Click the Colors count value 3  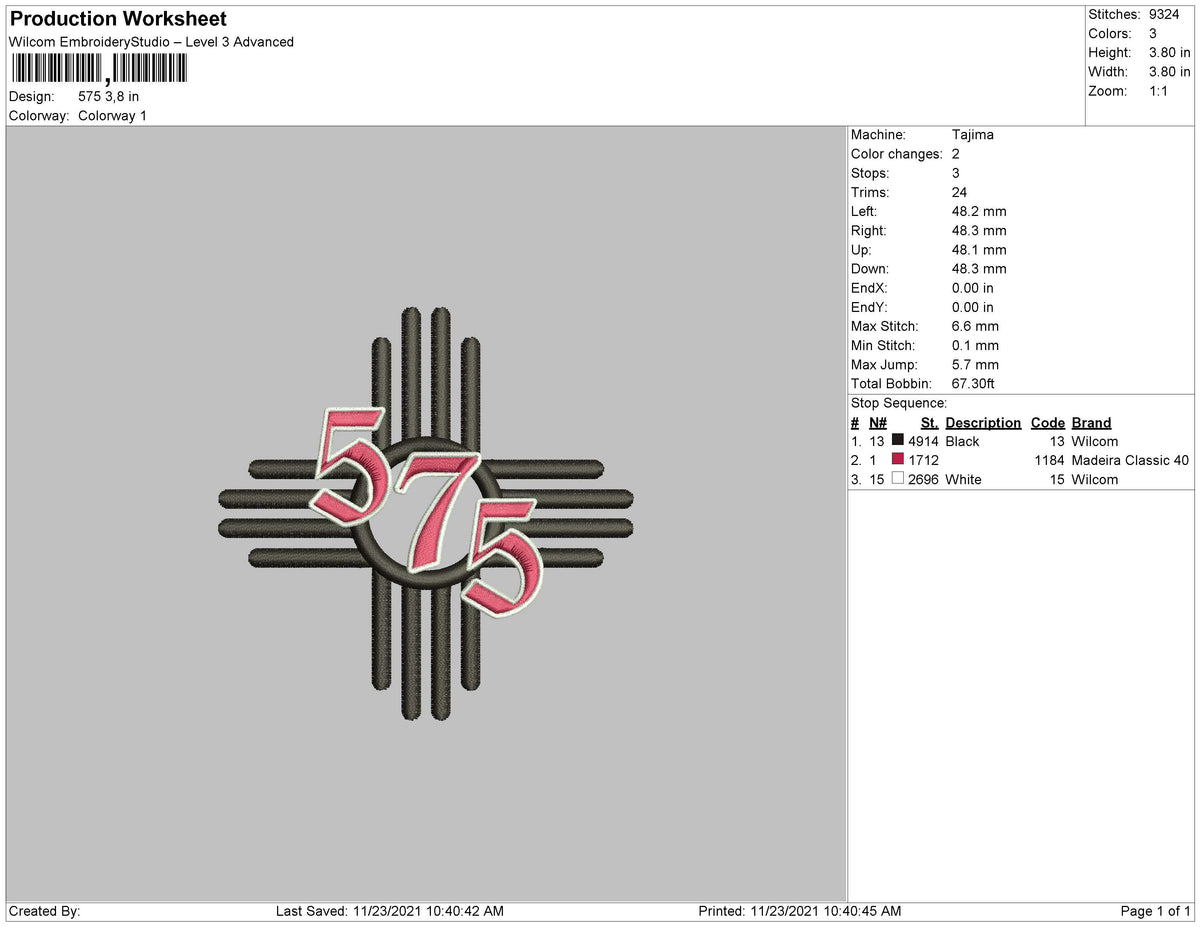pyautogui.click(x=1154, y=34)
